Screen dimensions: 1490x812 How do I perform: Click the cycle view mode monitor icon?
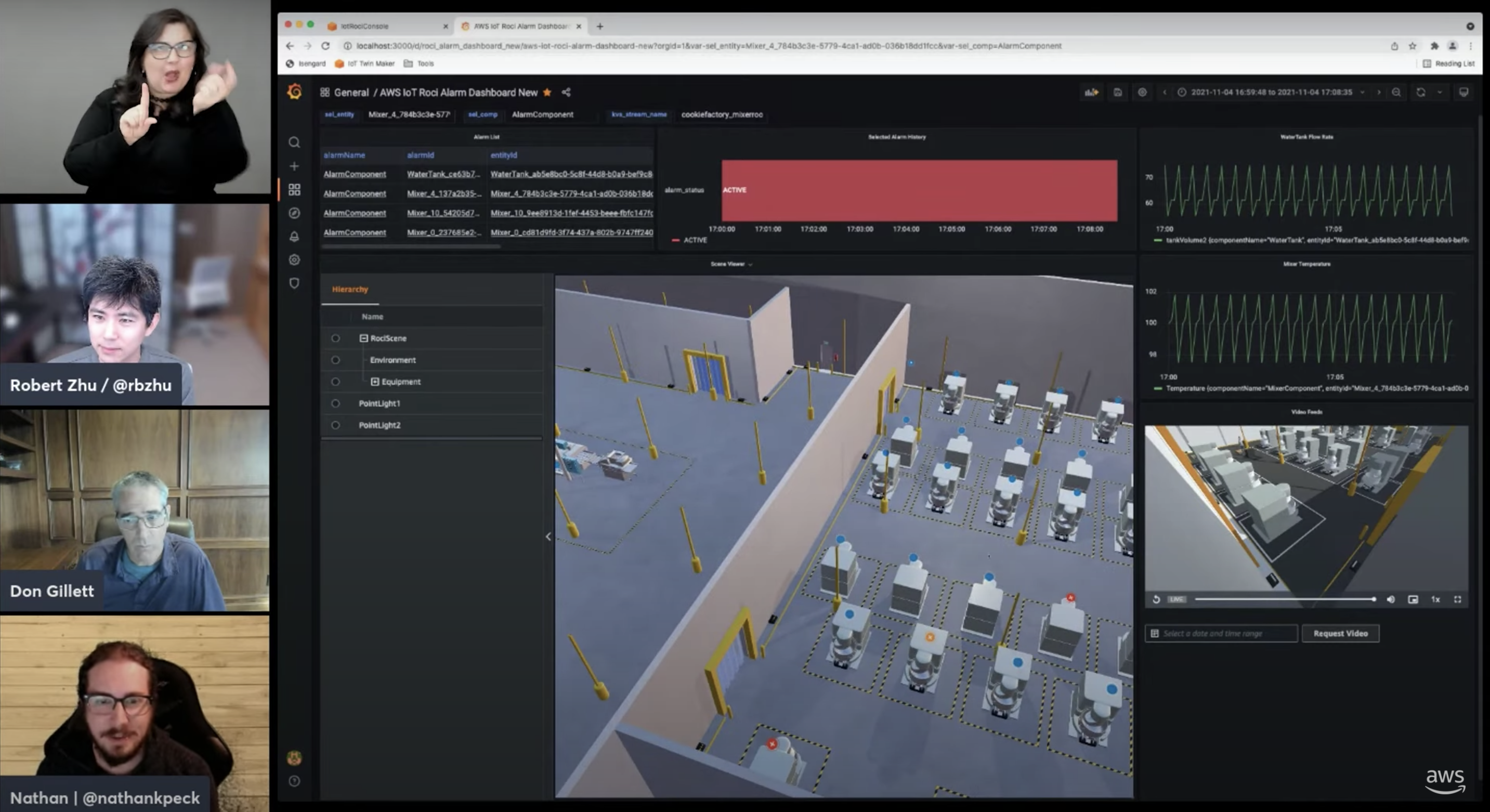(1463, 93)
